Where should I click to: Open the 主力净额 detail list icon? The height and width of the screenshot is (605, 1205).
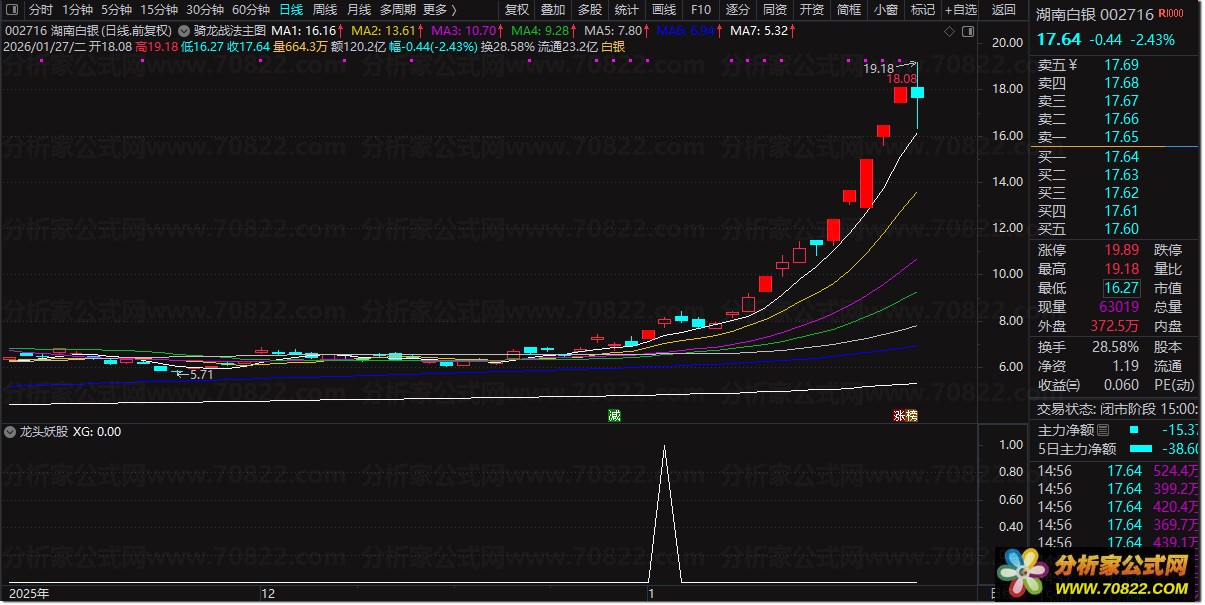point(1103,430)
